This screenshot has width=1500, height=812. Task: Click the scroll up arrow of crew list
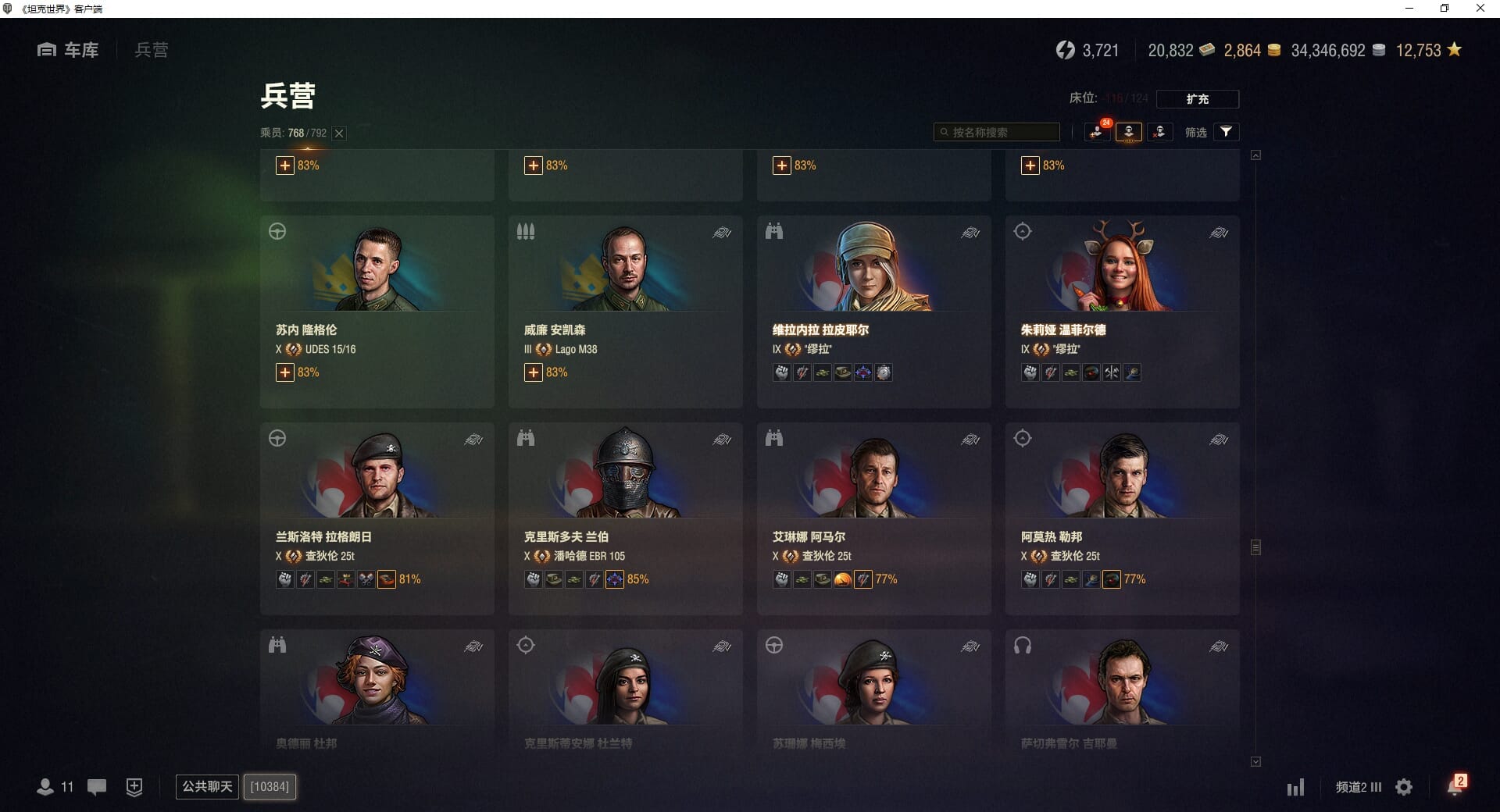(x=1255, y=155)
